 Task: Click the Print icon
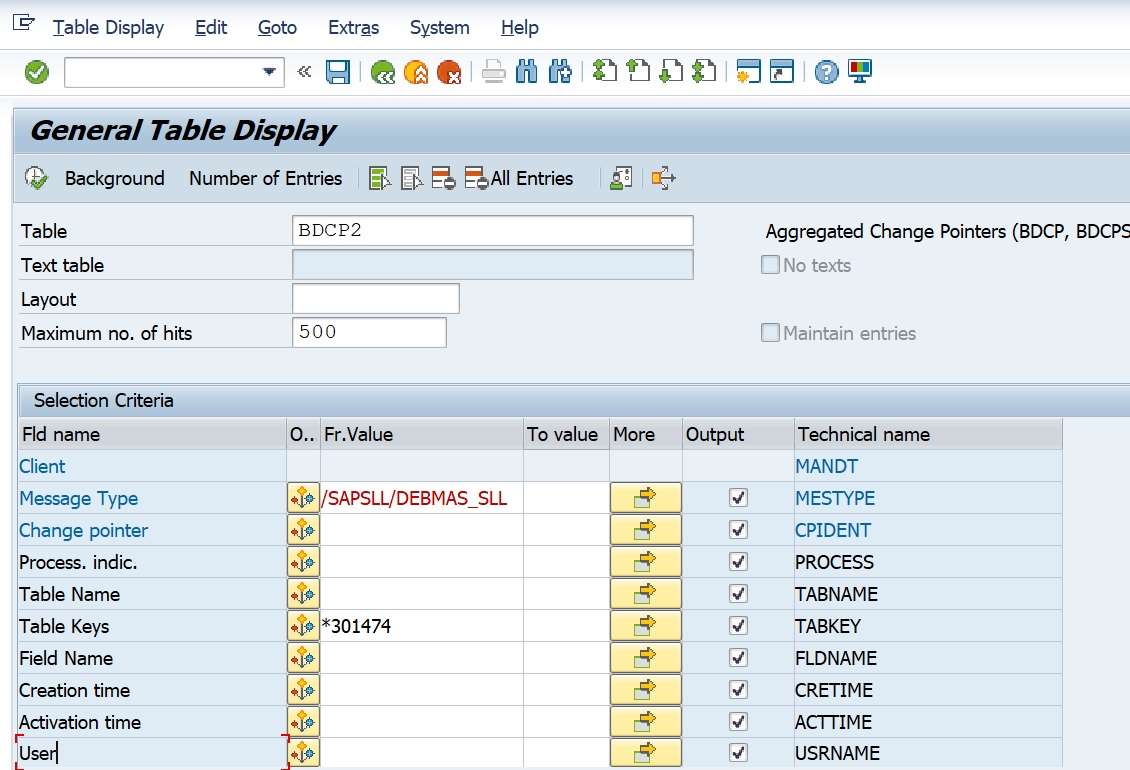(493, 71)
